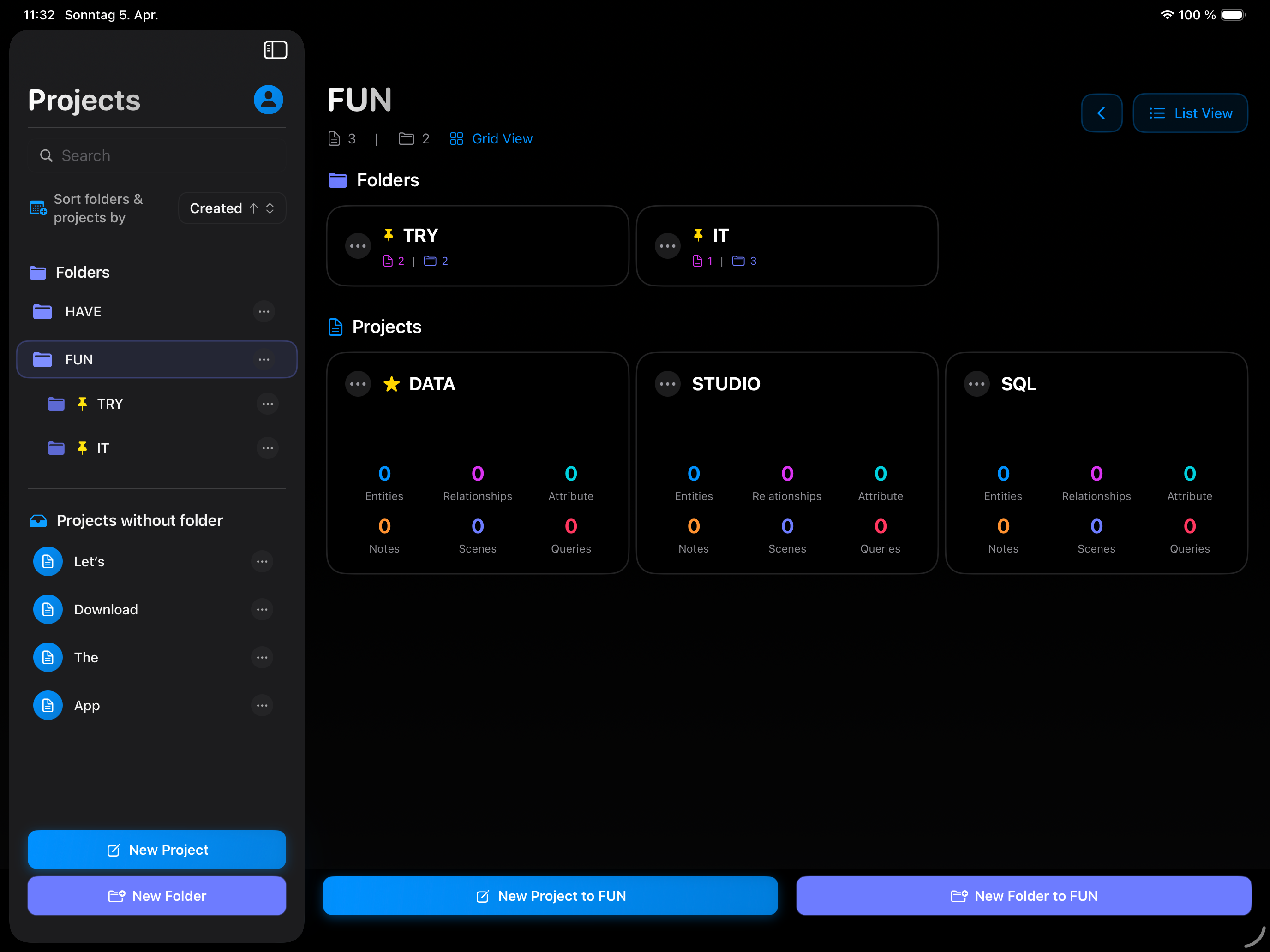Image resolution: width=1270 pixels, height=952 pixels.
Task: Select the FUN folder in sidebar
Action: 157,360
